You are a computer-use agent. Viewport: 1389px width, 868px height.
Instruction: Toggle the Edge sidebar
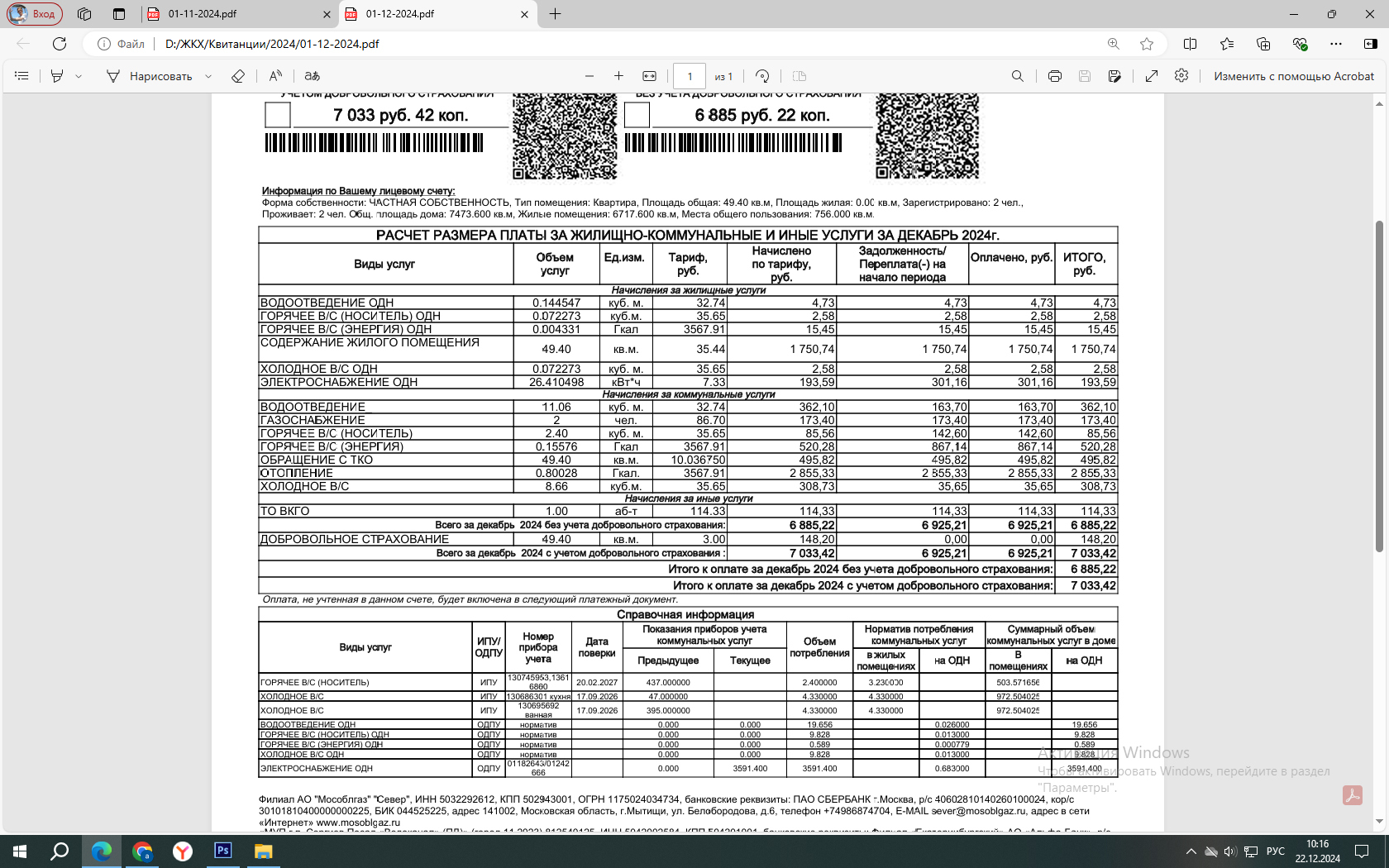pos(1371,44)
